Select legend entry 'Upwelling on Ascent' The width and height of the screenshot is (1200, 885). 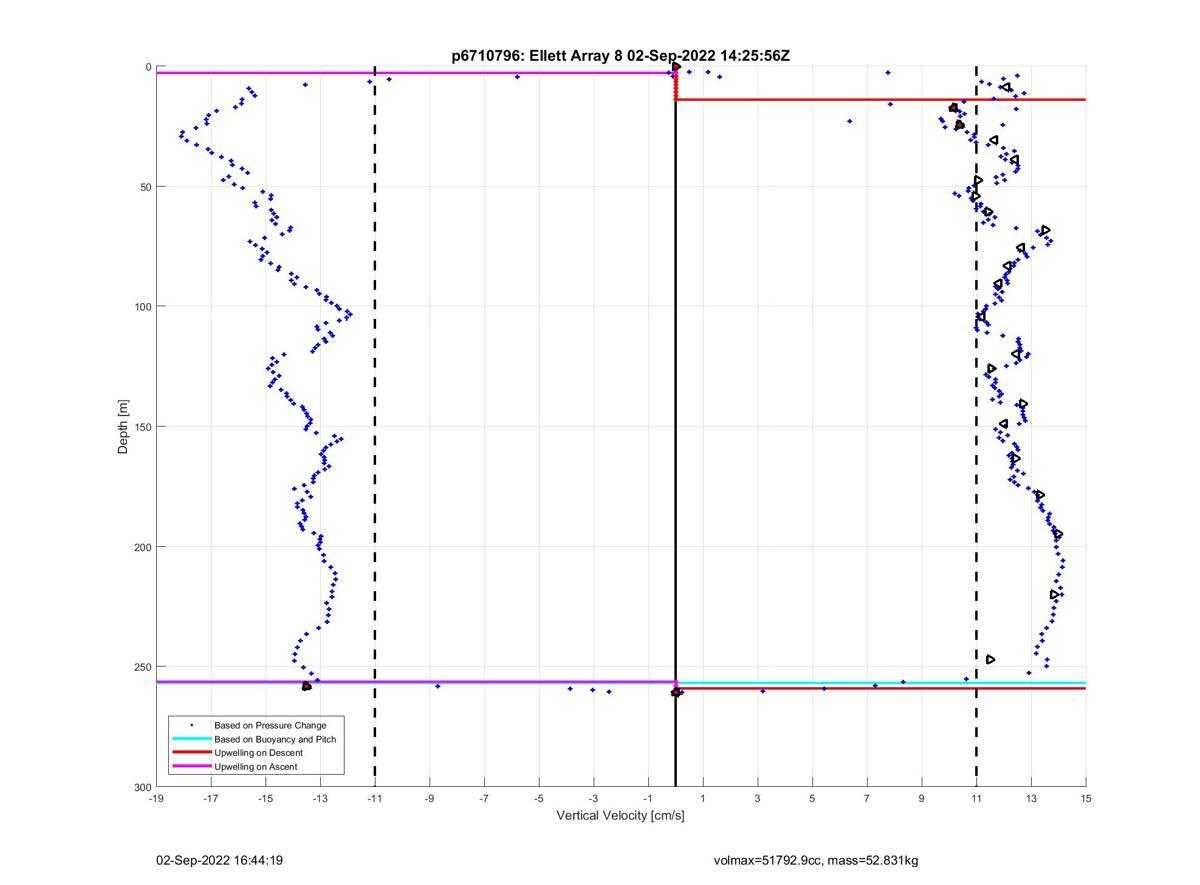(256, 767)
